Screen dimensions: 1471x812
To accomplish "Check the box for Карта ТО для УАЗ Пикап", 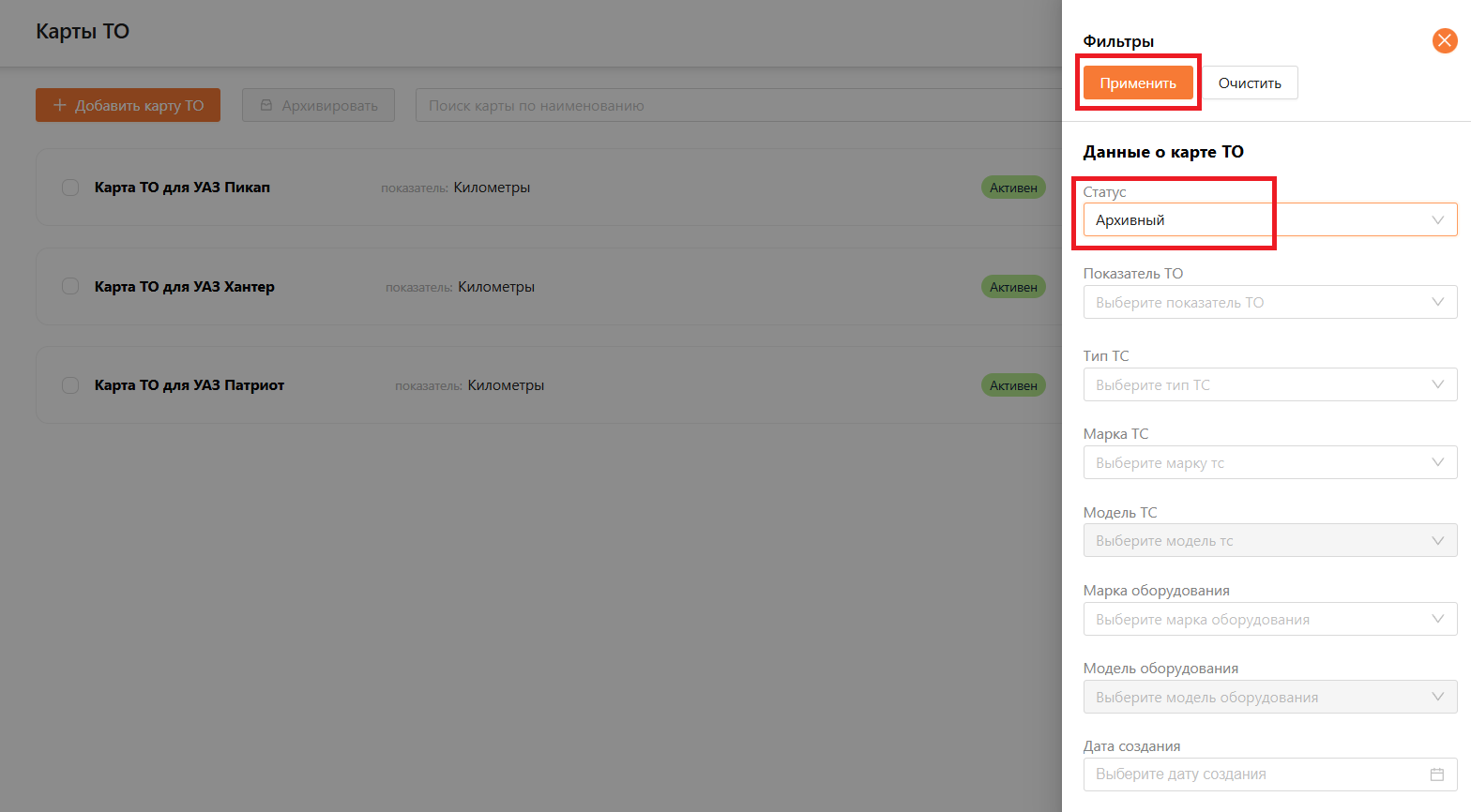I will point(70,188).
